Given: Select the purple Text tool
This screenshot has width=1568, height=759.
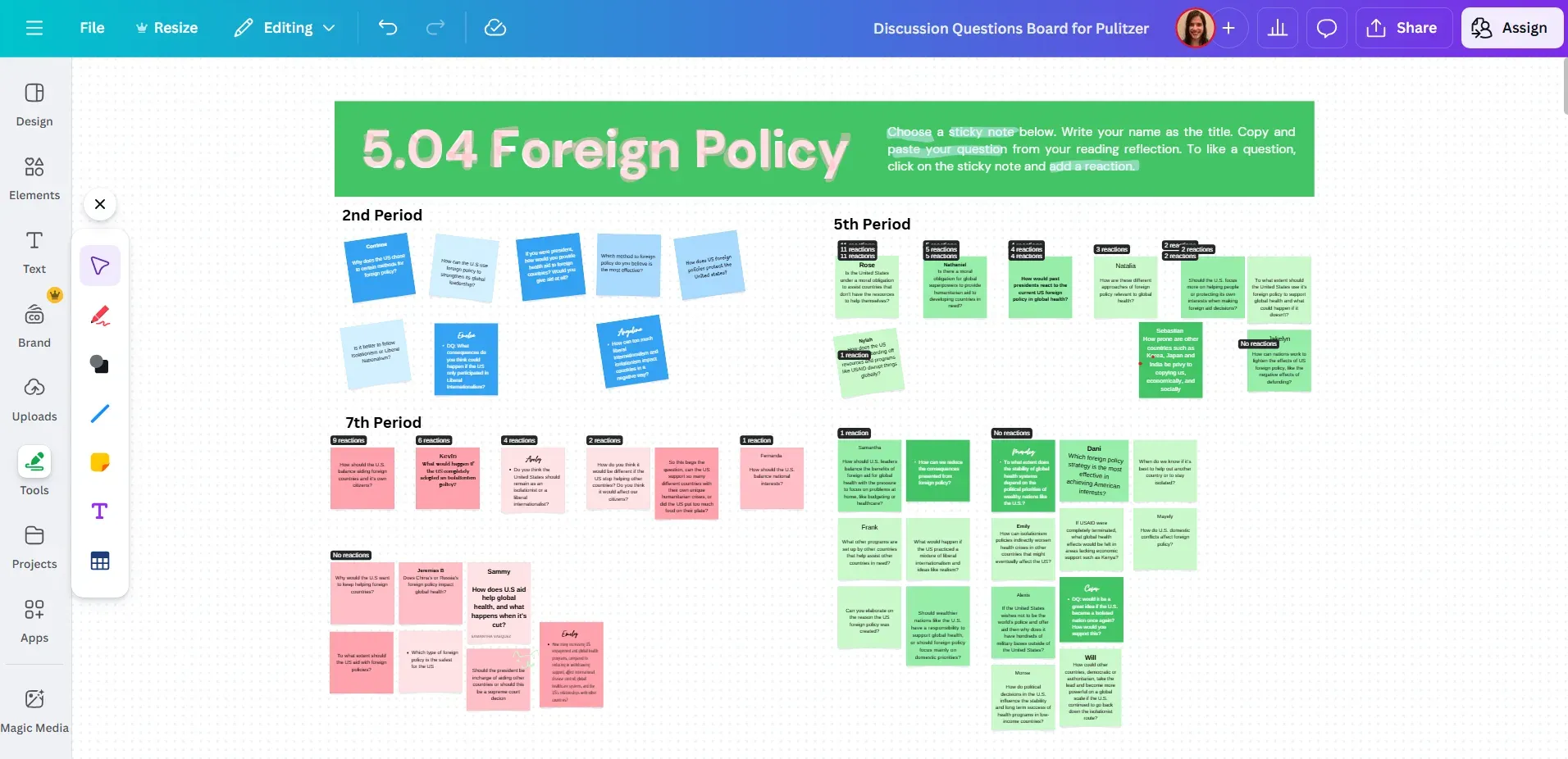Looking at the screenshot, I should pos(100,511).
